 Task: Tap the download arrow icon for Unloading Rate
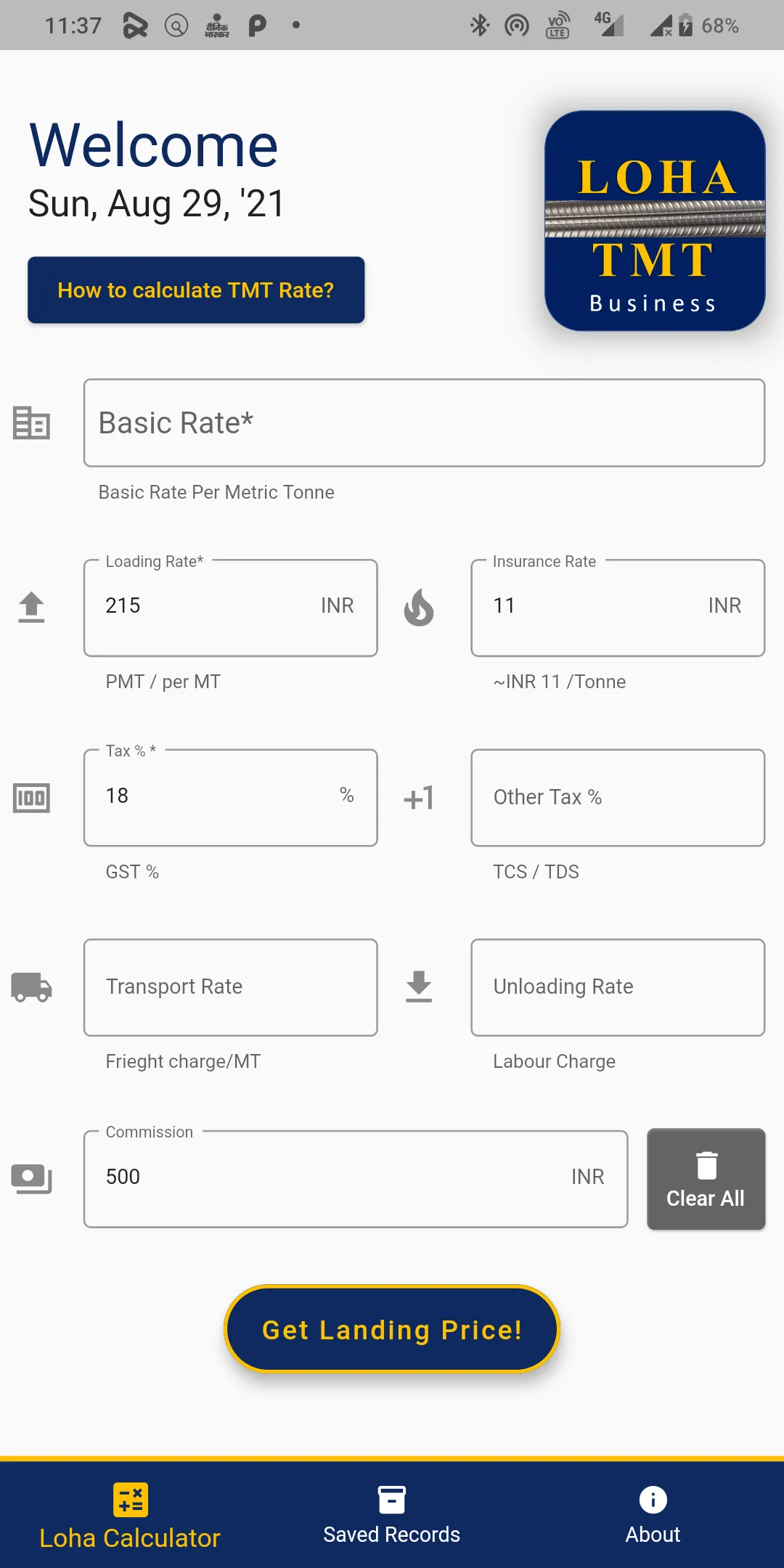coord(419,987)
